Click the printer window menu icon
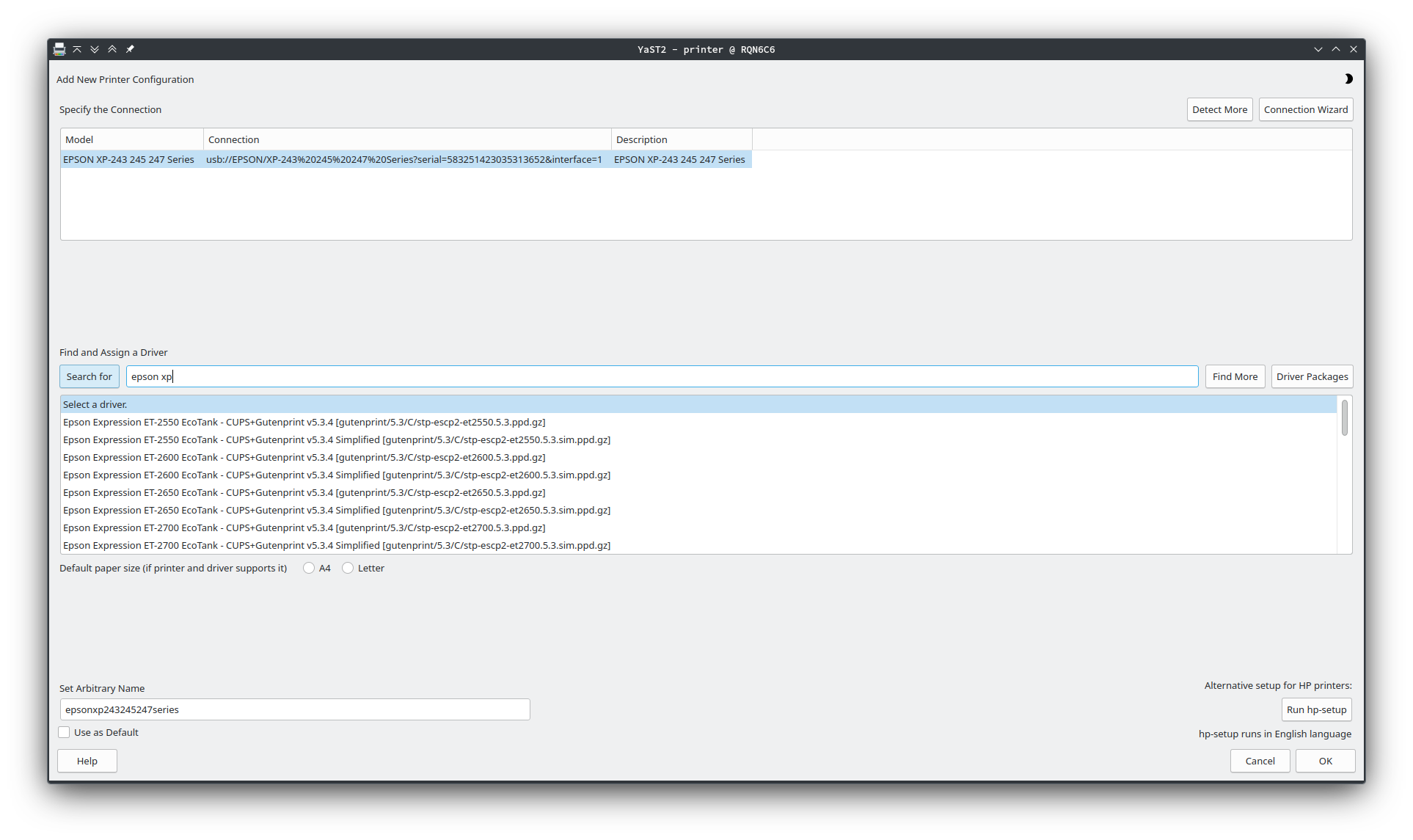The width and height of the screenshot is (1413, 840). click(x=59, y=49)
